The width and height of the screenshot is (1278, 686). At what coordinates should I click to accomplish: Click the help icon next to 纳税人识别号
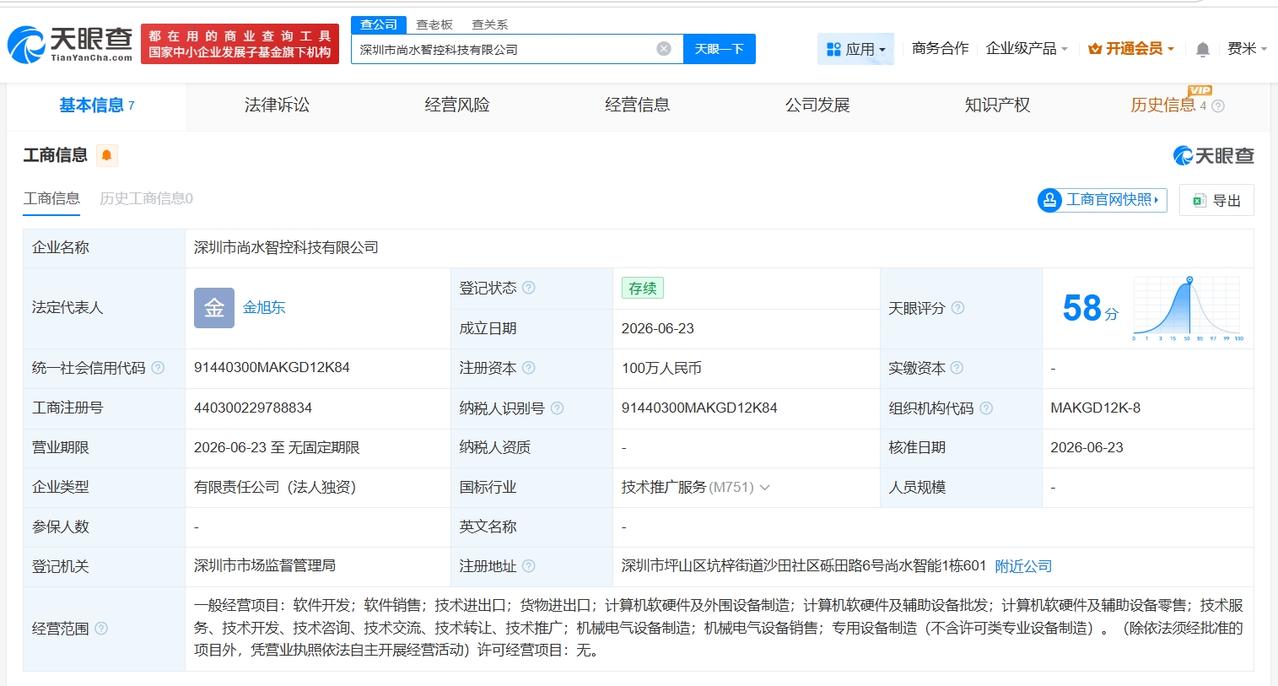pyautogui.click(x=557, y=408)
